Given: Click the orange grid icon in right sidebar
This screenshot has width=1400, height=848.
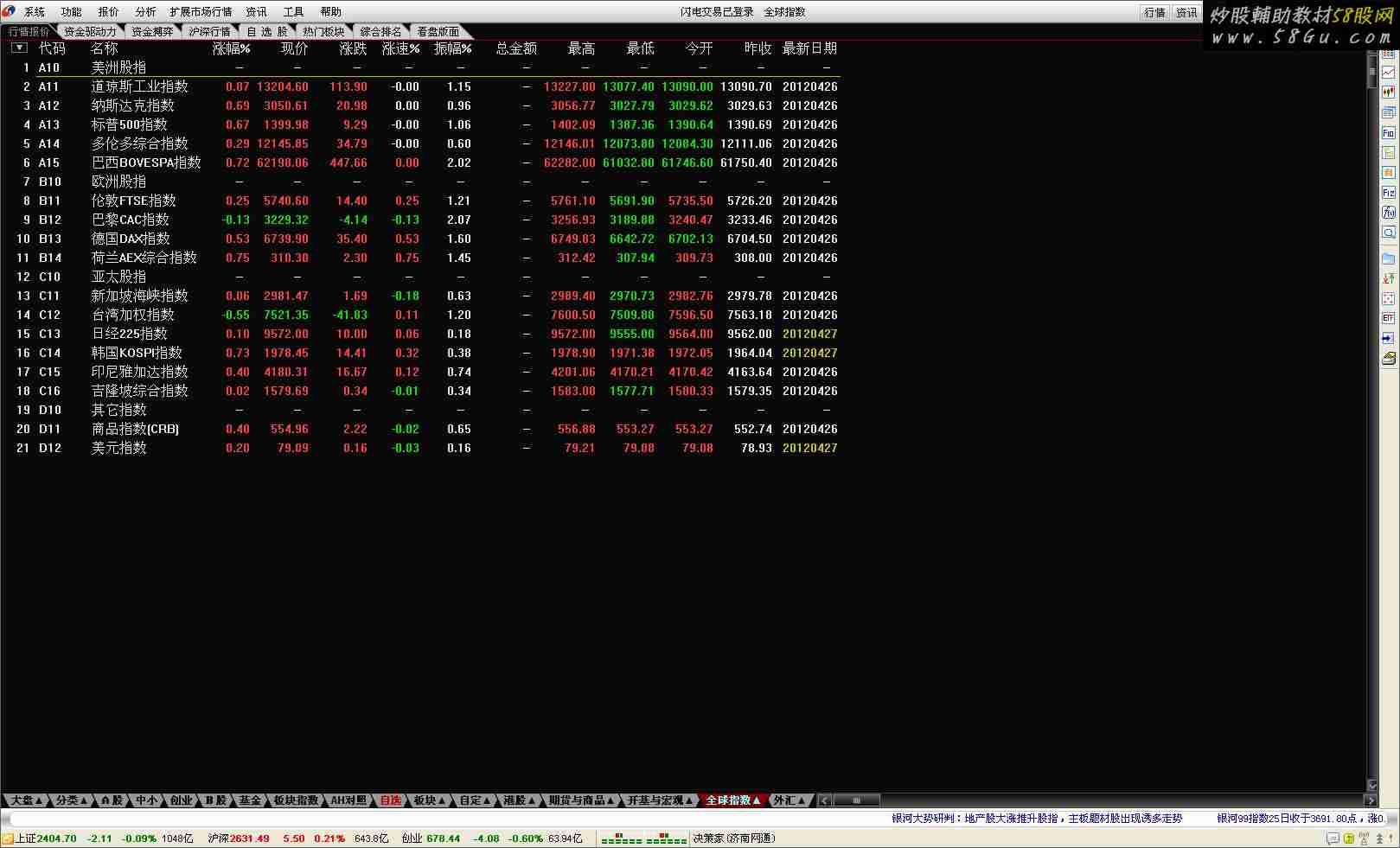Looking at the screenshot, I should click(x=1388, y=173).
